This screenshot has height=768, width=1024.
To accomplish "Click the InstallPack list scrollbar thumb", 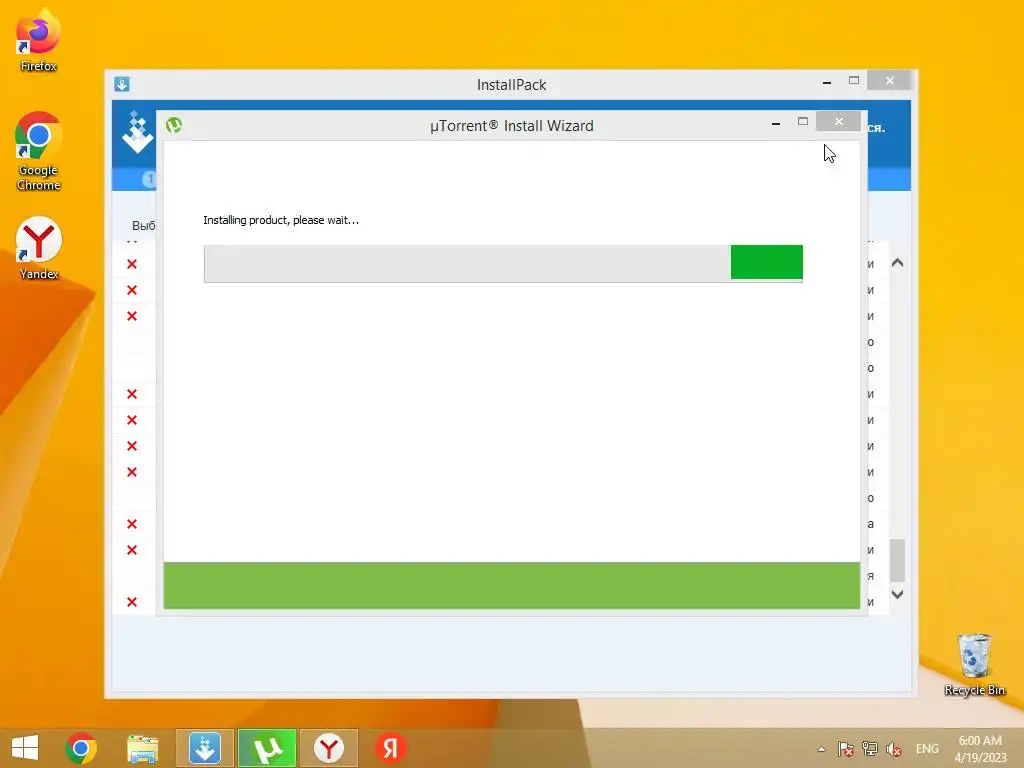I will 897,560.
